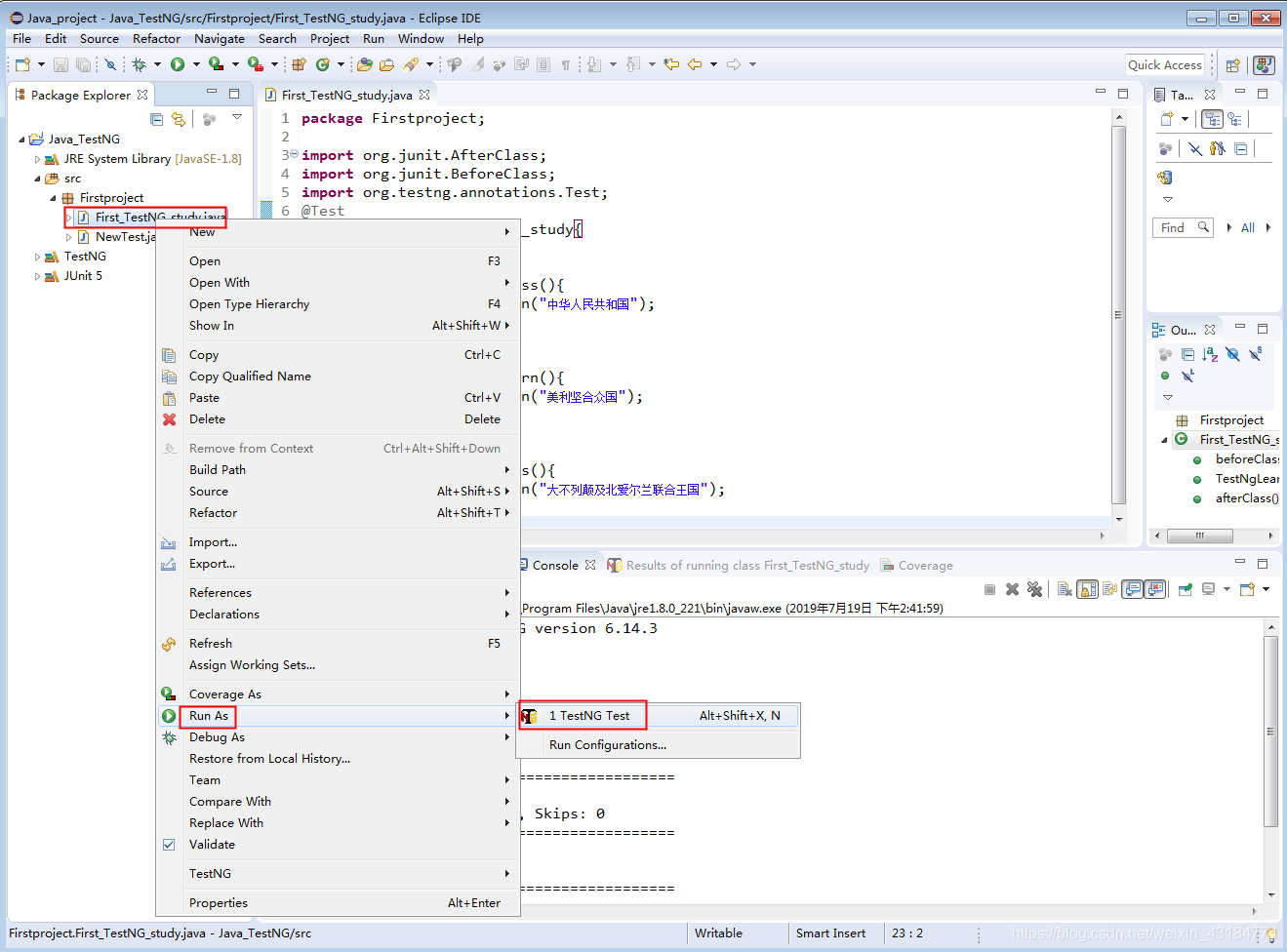Click the green Run toolbar icon
This screenshot has height=952, width=1287.
click(178, 64)
